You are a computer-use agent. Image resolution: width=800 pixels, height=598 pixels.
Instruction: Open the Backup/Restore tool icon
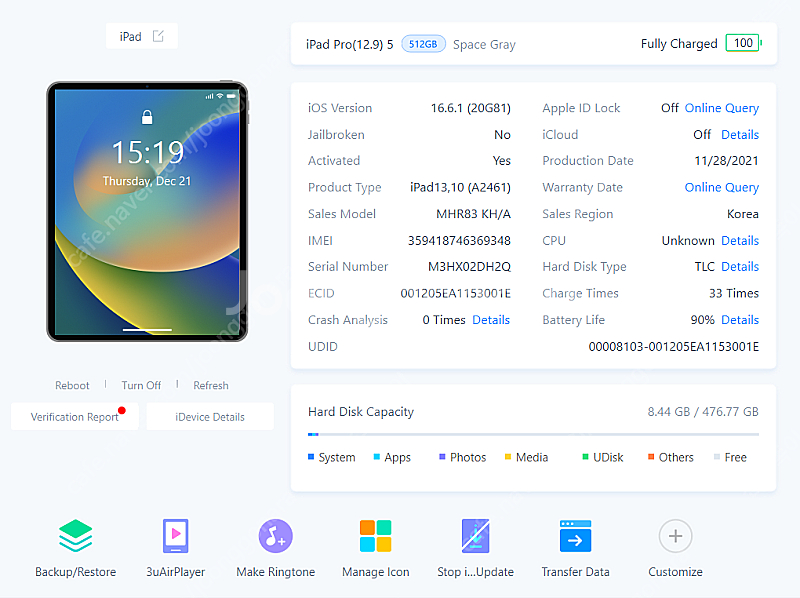76,536
